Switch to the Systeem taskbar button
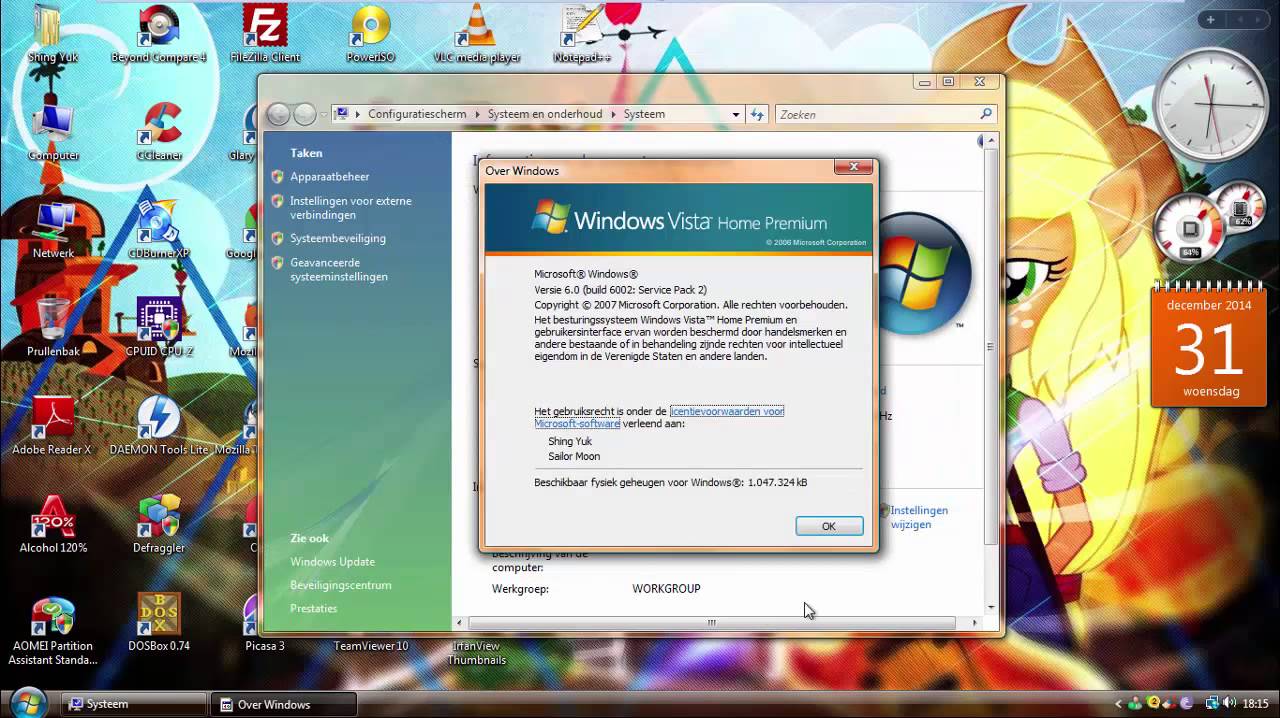Screen dimensions: 1280x718 134,704
